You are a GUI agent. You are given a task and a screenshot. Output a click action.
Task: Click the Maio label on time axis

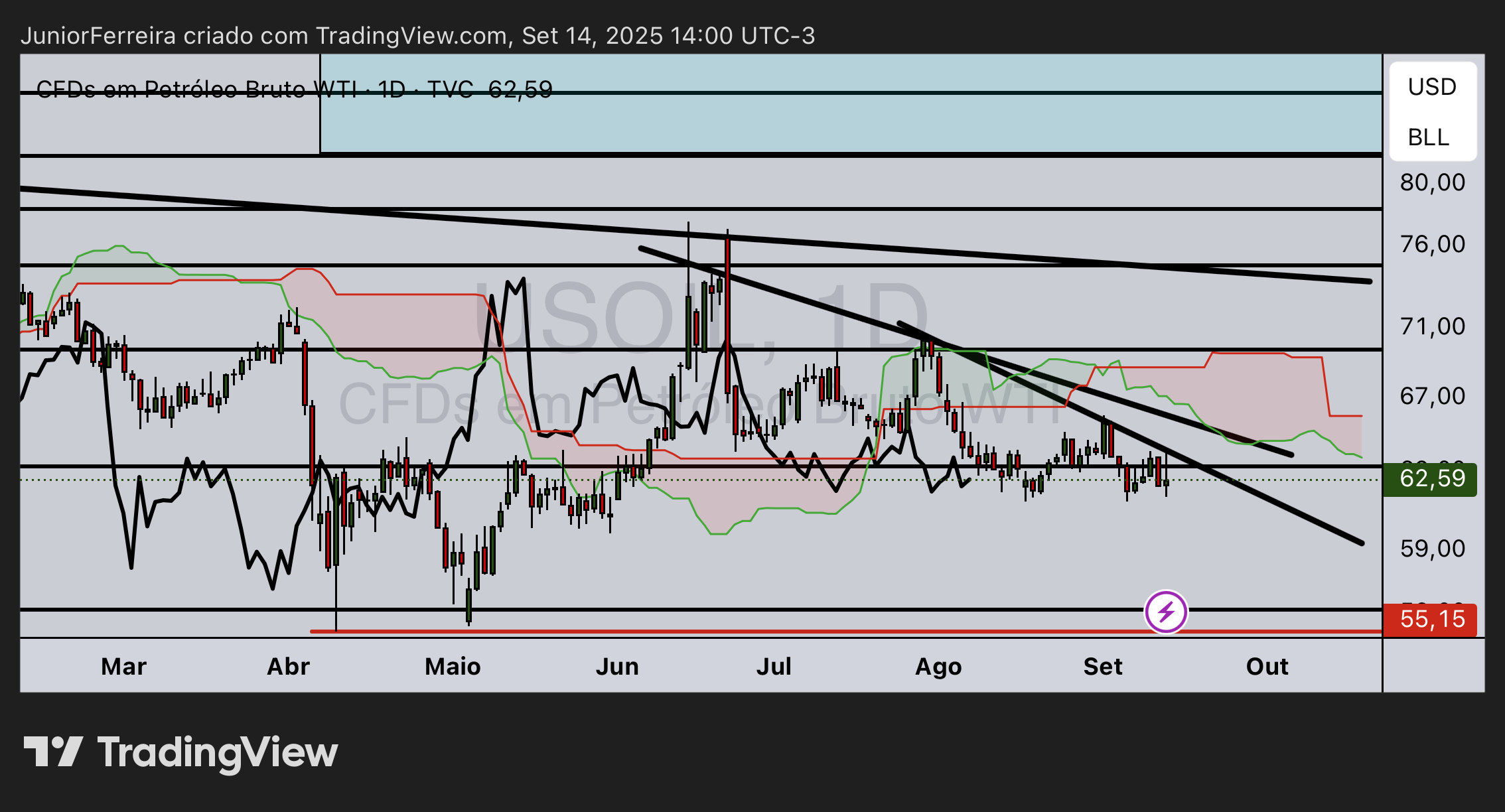[x=453, y=666]
